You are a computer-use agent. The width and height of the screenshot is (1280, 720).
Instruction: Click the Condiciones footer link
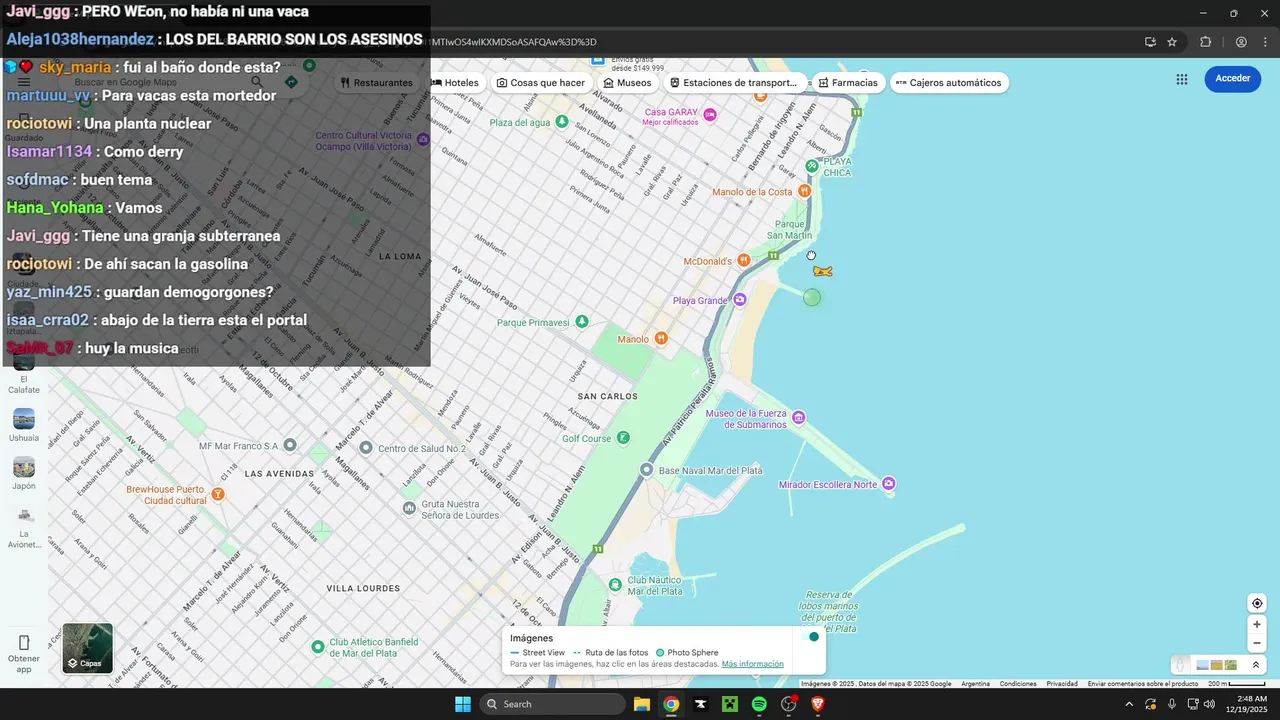point(1018,684)
